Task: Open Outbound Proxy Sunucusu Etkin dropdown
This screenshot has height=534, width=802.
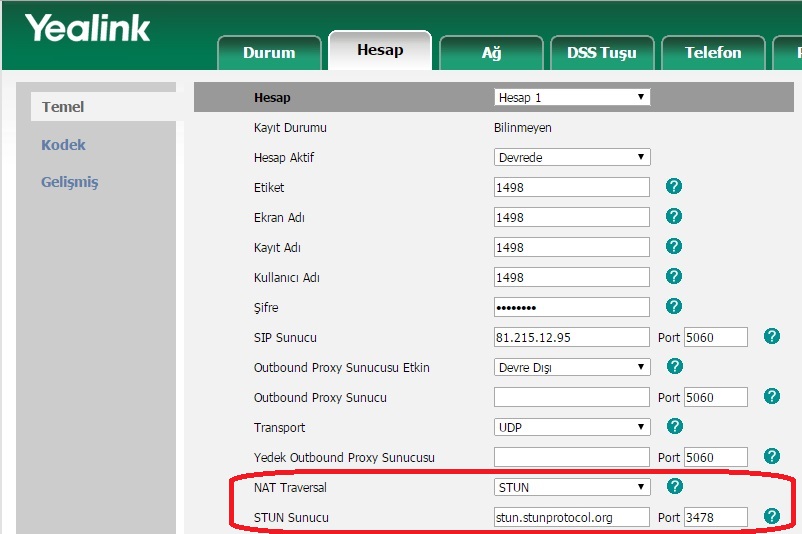Action: [572, 367]
